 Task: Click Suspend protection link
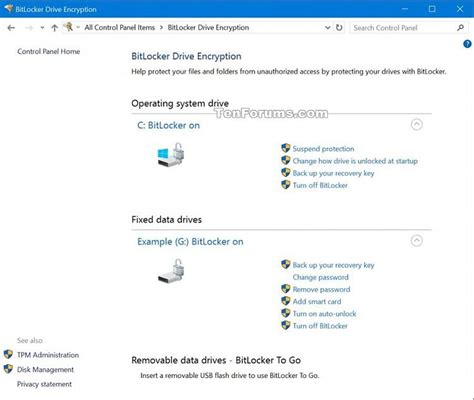323,149
